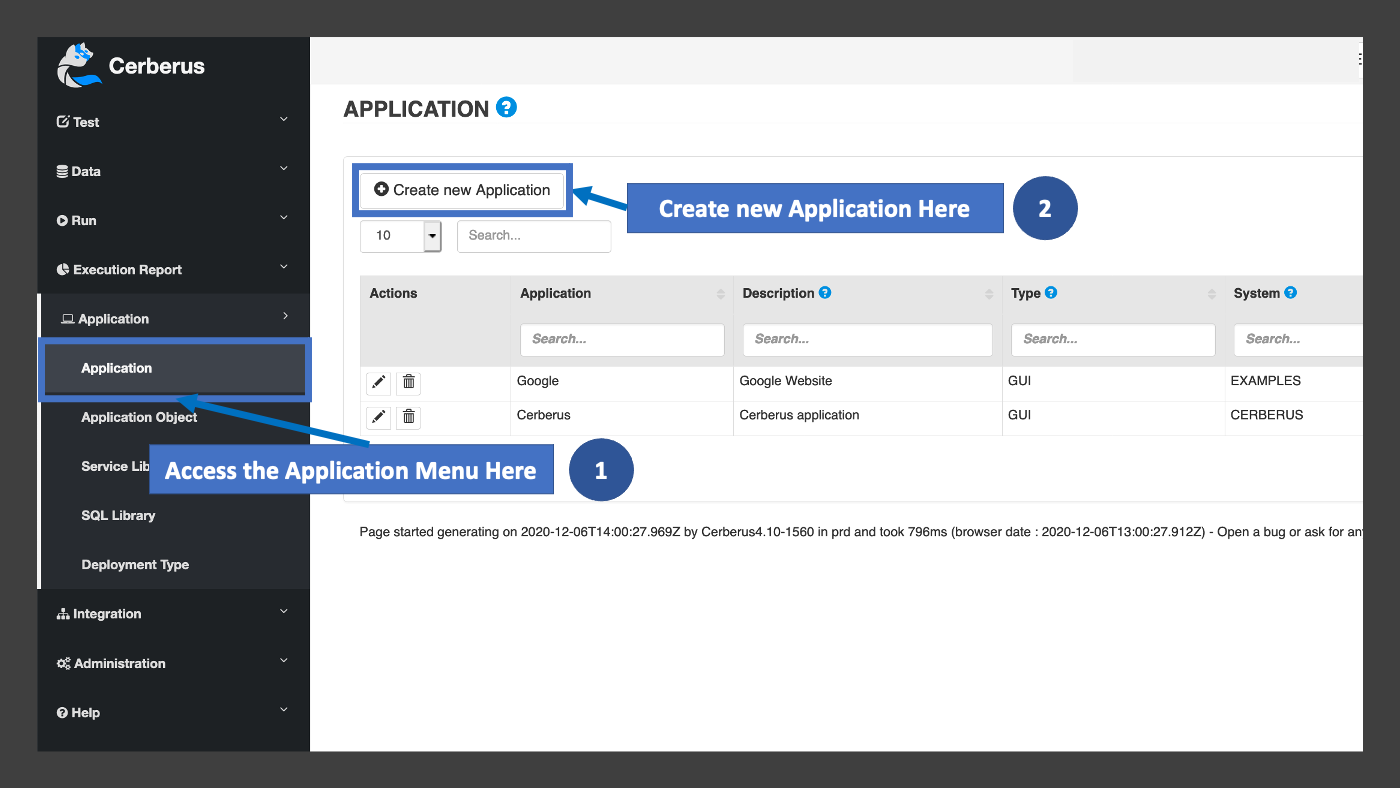Expand the Run menu chevron

click(x=284, y=218)
